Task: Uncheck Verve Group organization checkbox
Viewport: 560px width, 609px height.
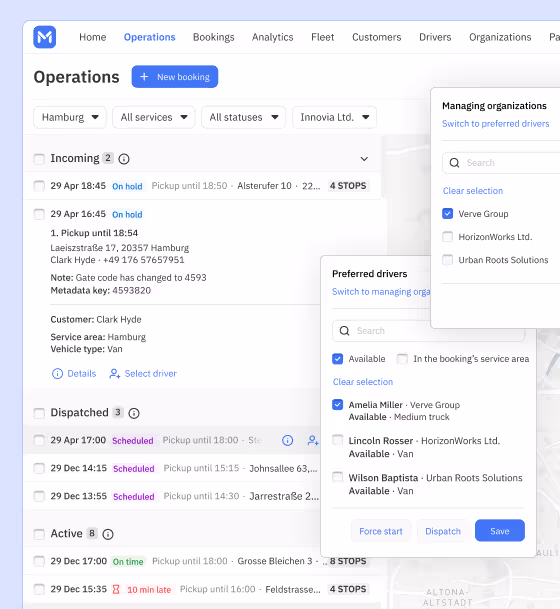Action: pyautogui.click(x=447, y=214)
